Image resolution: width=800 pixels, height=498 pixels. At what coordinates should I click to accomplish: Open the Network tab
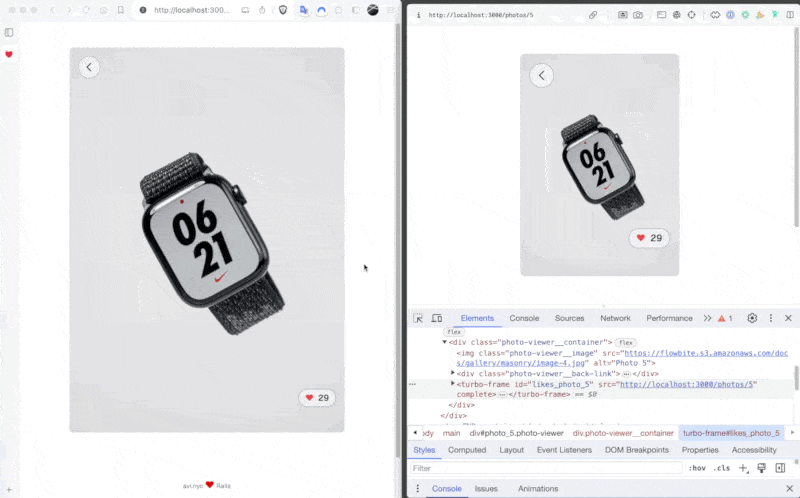point(615,318)
